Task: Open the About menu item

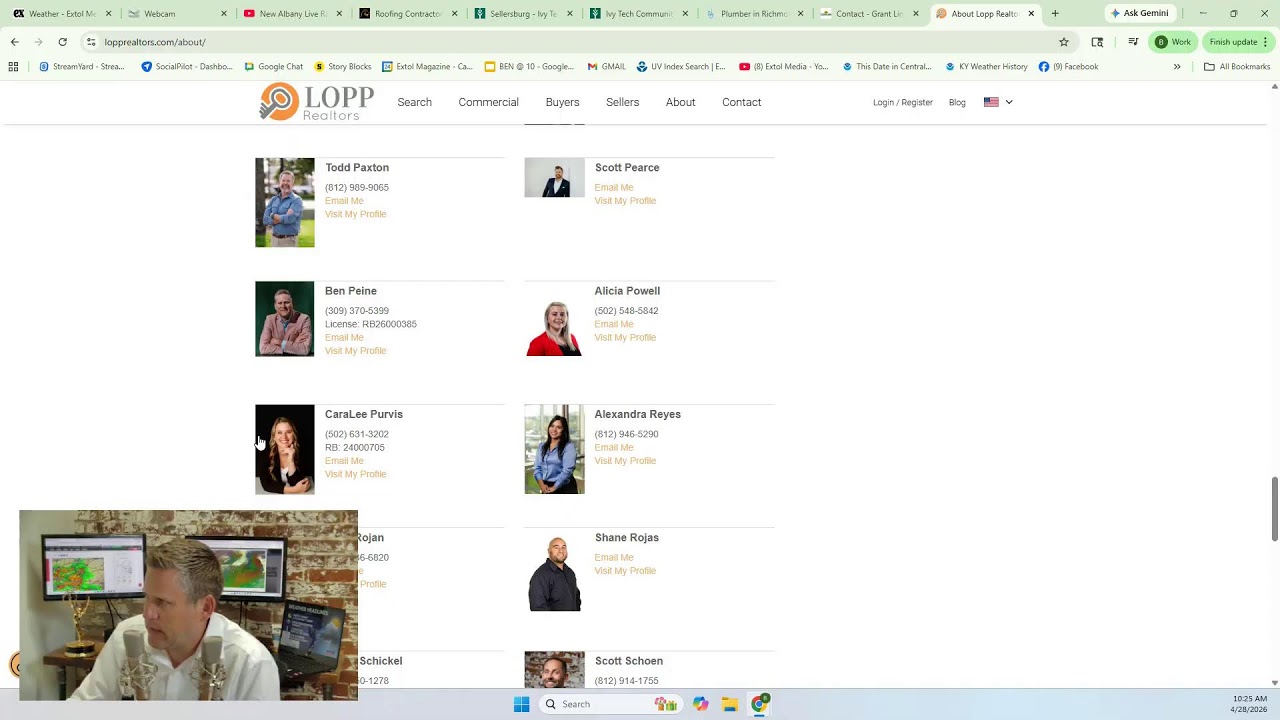Action: 680,102
